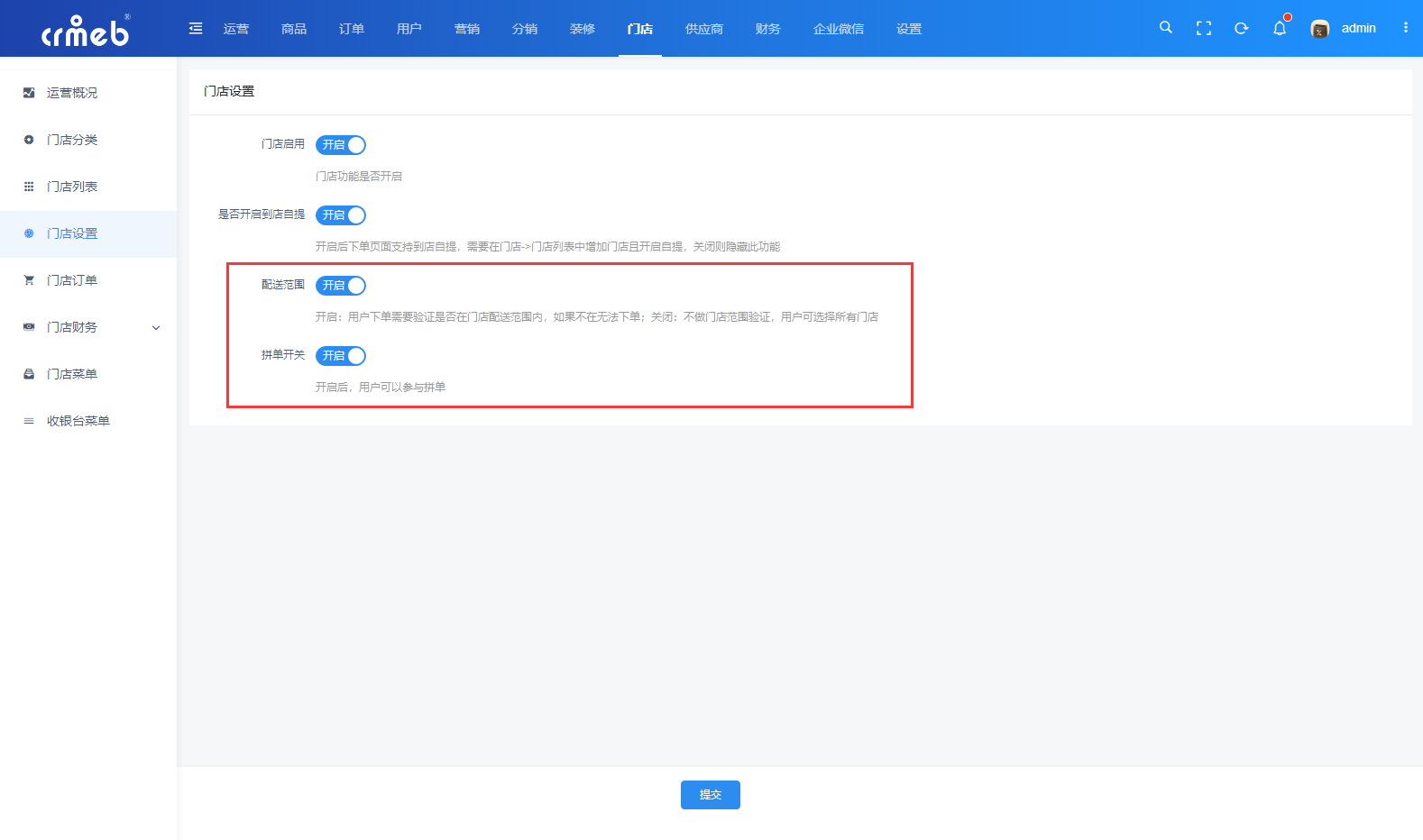Enter fullscreen mode via header icon

pyautogui.click(x=1203, y=29)
